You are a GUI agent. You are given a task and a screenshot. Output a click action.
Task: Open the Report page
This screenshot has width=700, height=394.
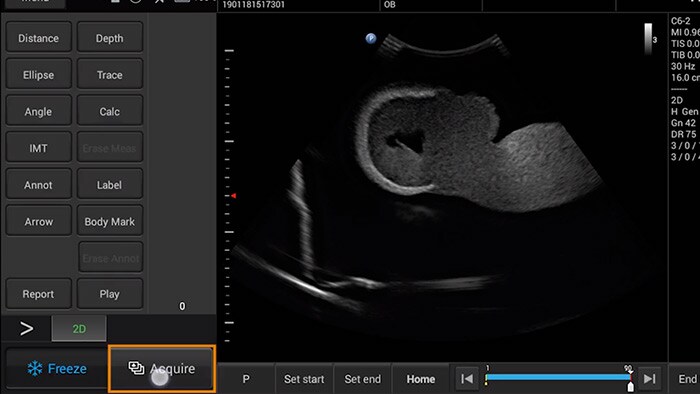pos(38,294)
